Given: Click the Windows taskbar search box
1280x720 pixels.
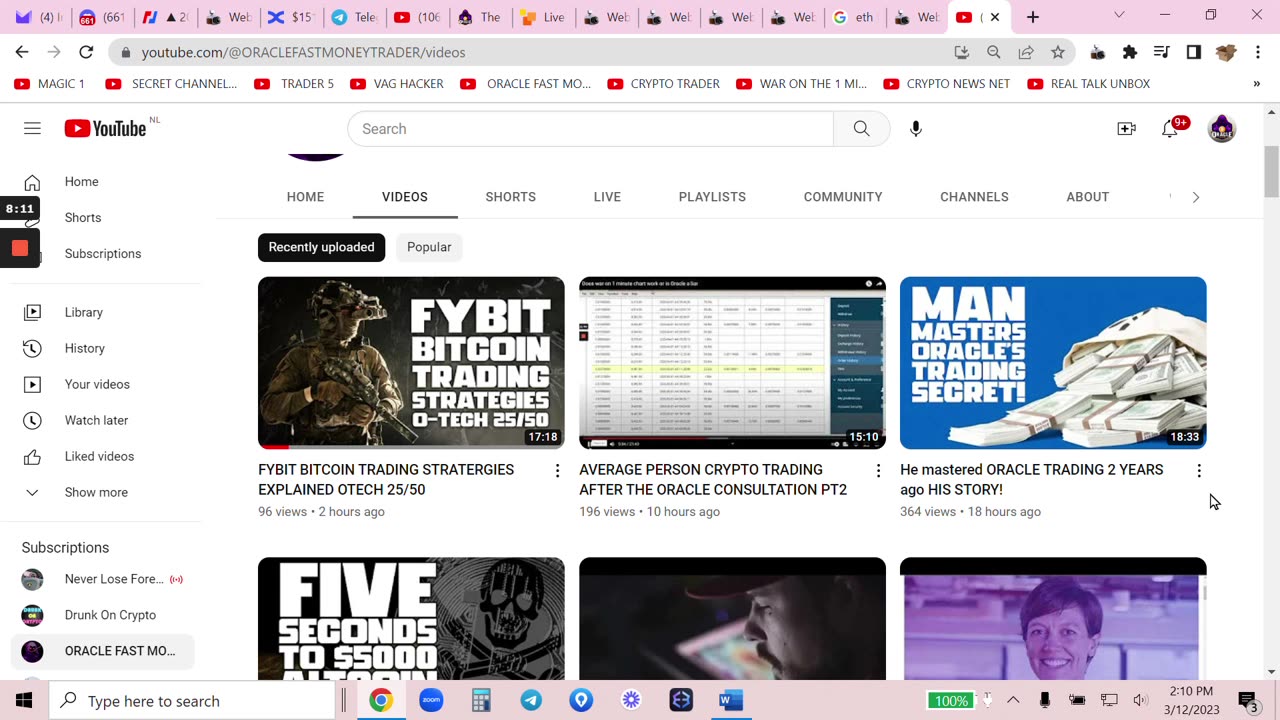Looking at the screenshot, I should 193,700.
